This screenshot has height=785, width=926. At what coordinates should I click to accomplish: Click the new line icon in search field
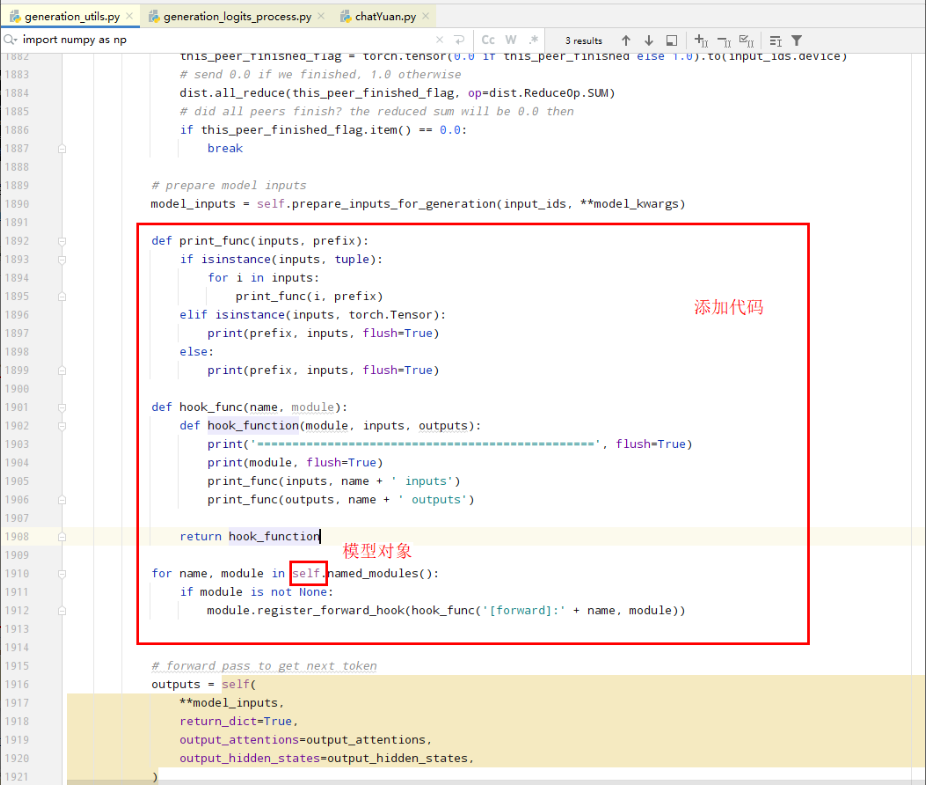[459, 40]
